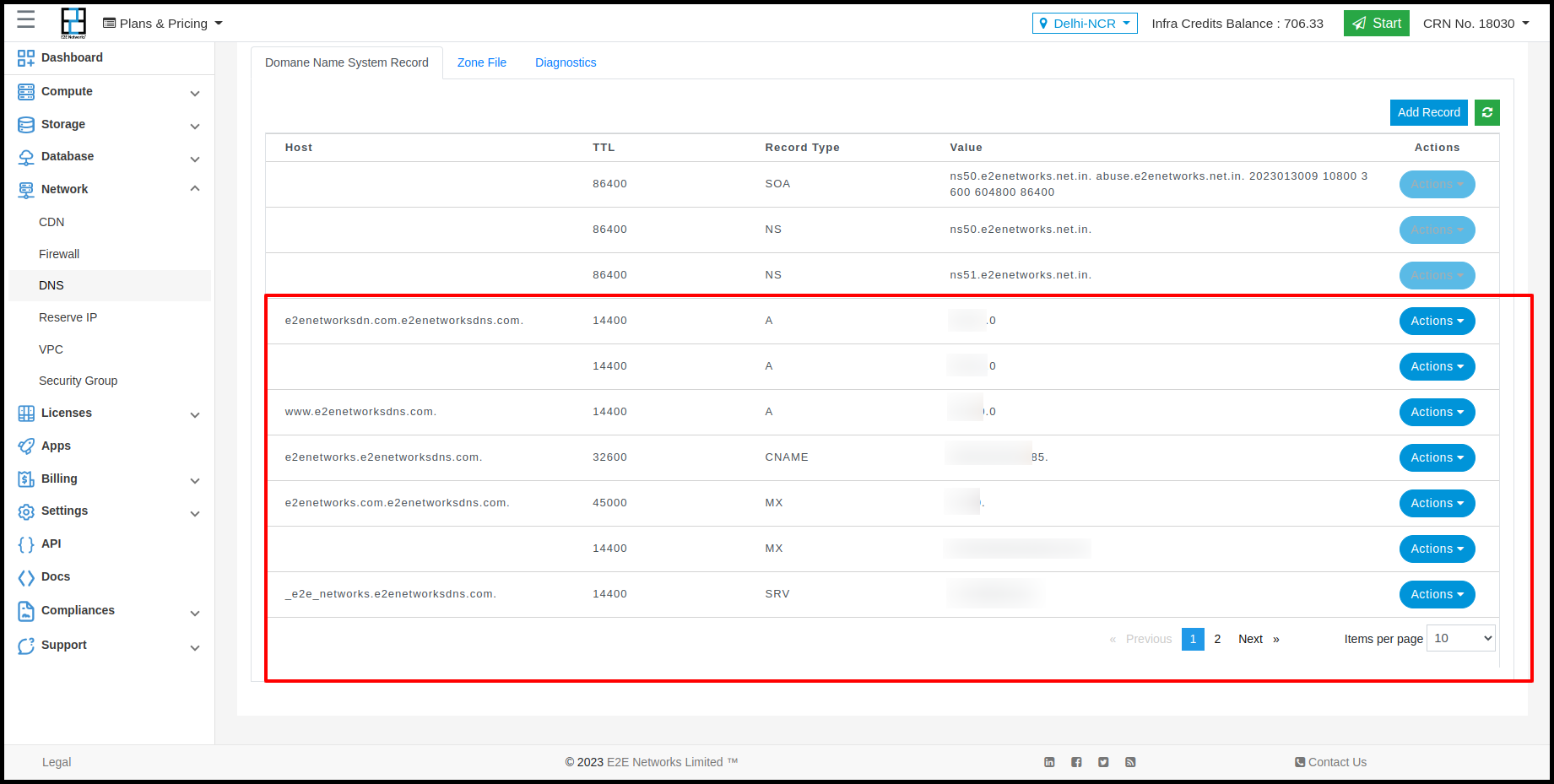Open Actions for e2enetworks.com MX record
The height and width of the screenshot is (784, 1554).
[1437, 503]
